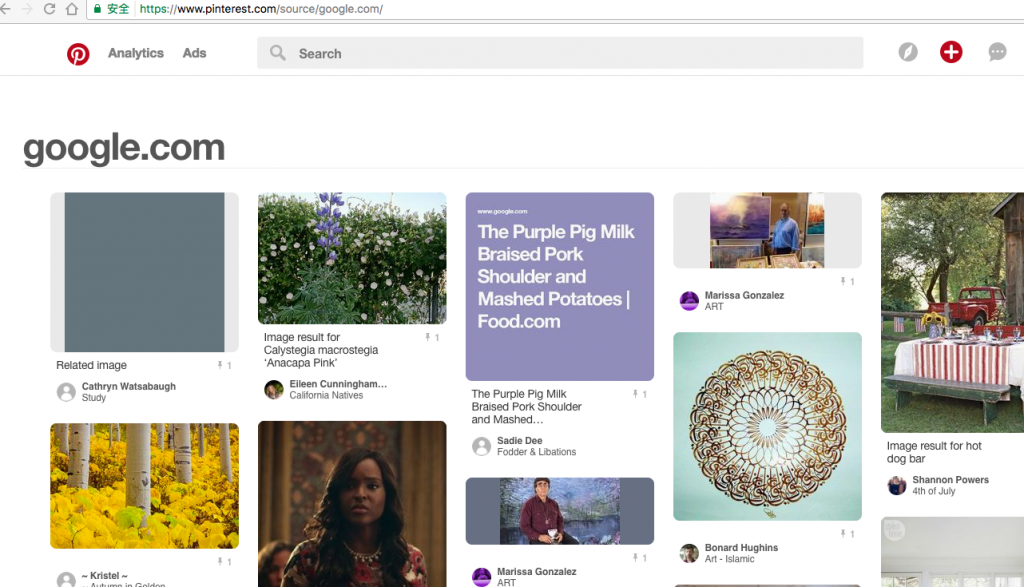Click the search magnifier icon
This screenshot has height=587, width=1024.
click(278, 53)
